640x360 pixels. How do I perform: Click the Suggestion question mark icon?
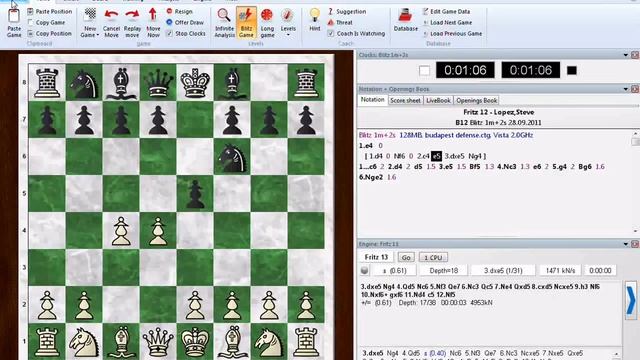[x=331, y=11]
